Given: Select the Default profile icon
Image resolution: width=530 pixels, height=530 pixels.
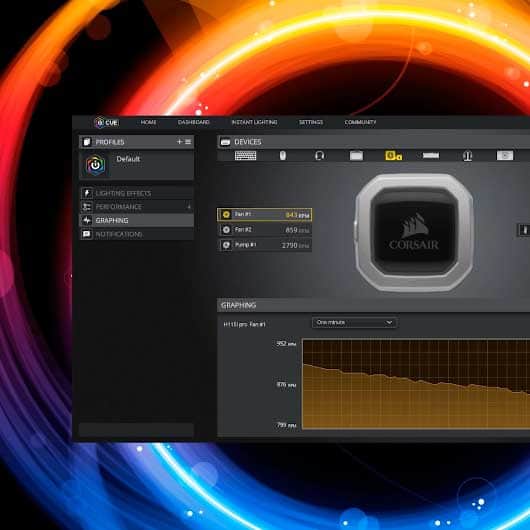Looking at the screenshot, I should coord(96,165).
